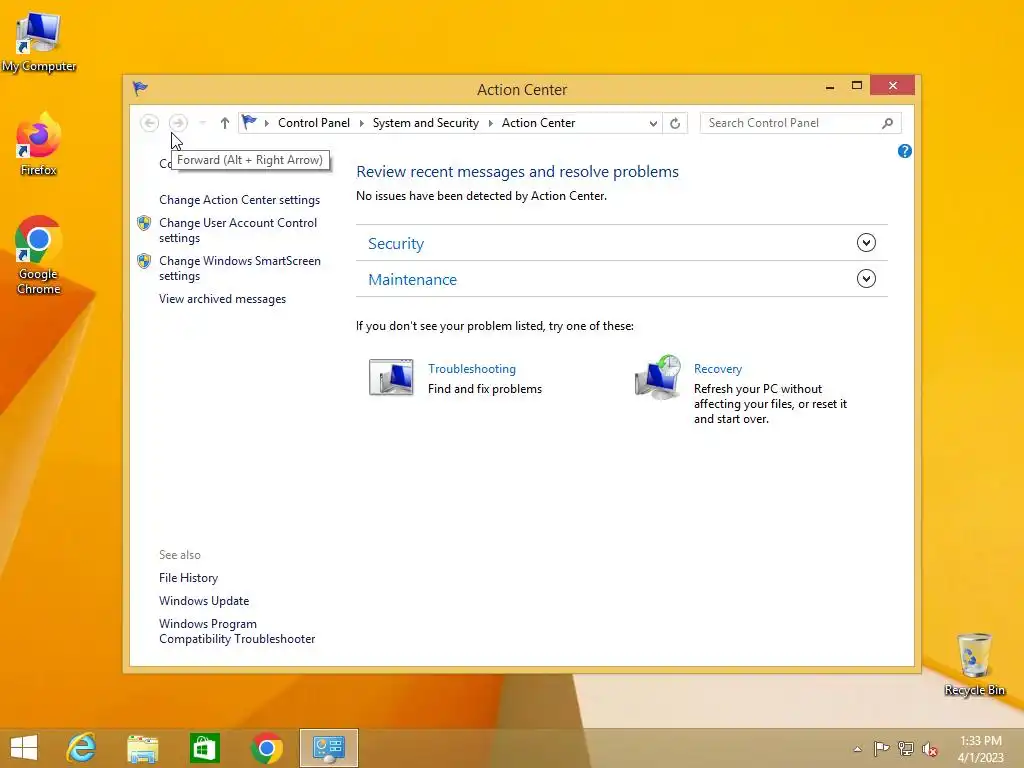Click the flag icon in address bar
Image resolution: width=1024 pixels, height=768 pixels.
(x=249, y=122)
